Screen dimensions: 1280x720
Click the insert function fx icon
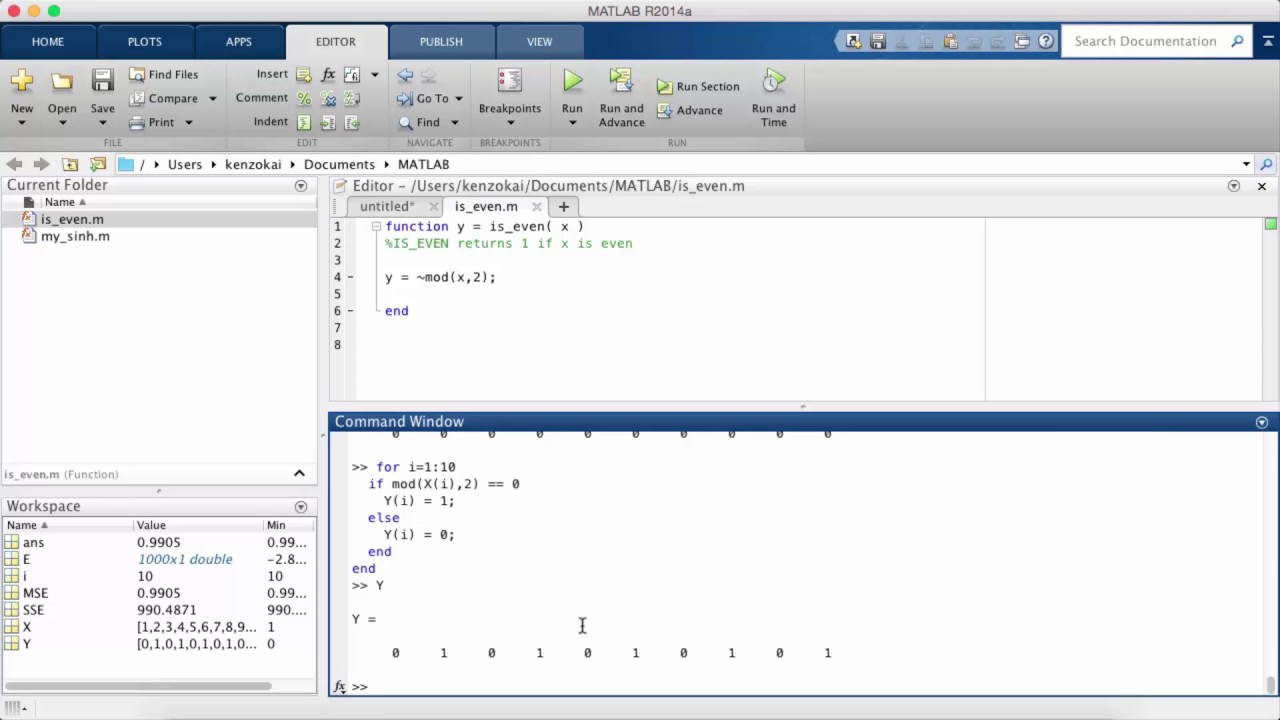(328, 75)
